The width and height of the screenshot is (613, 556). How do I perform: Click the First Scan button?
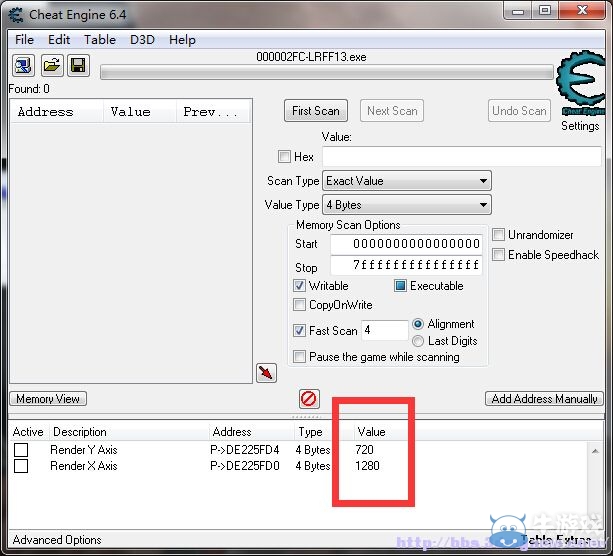click(316, 111)
